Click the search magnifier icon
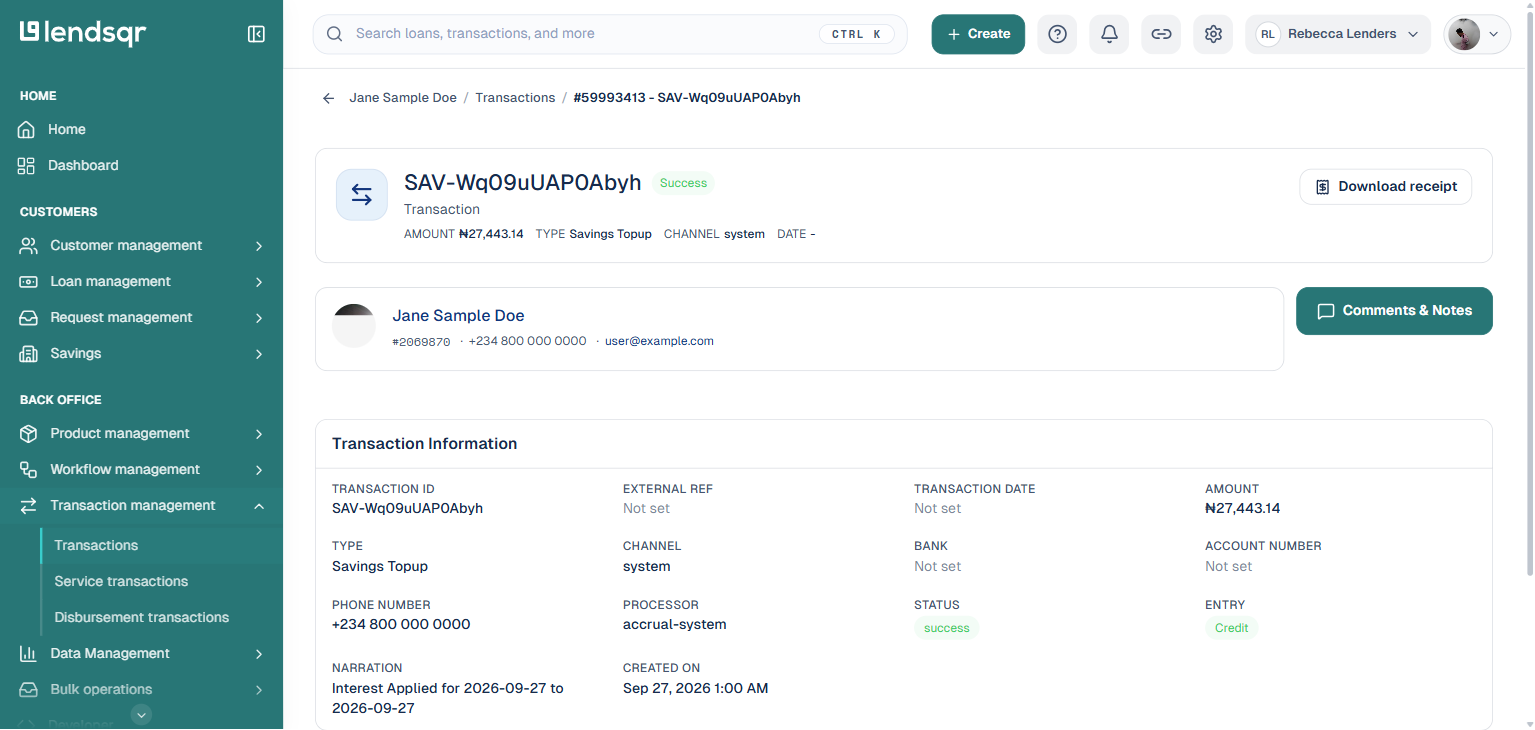The height and width of the screenshot is (730, 1535). (x=335, y=34)
